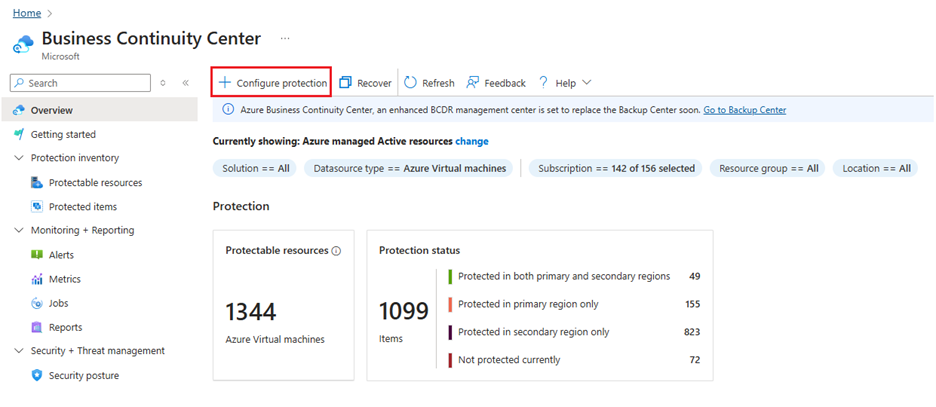The height and width of the screenshot is (407, 936).
Task: Select the Jobs icon in sidebar
Action: (x=37, y=303)
